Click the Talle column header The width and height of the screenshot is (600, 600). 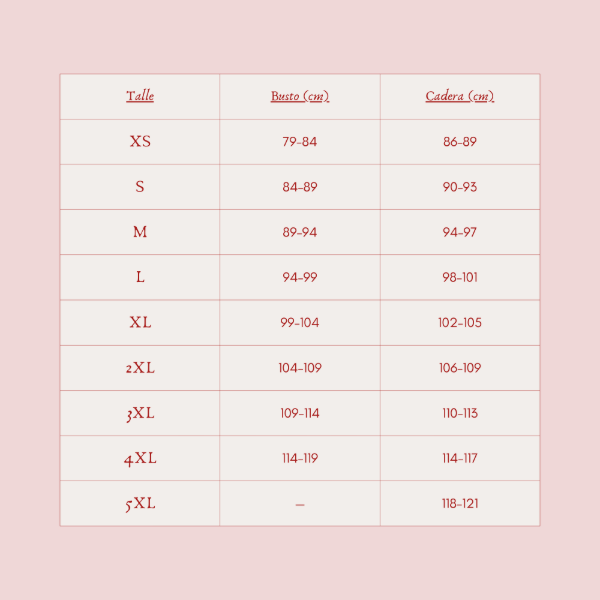[x=140, y=96]
